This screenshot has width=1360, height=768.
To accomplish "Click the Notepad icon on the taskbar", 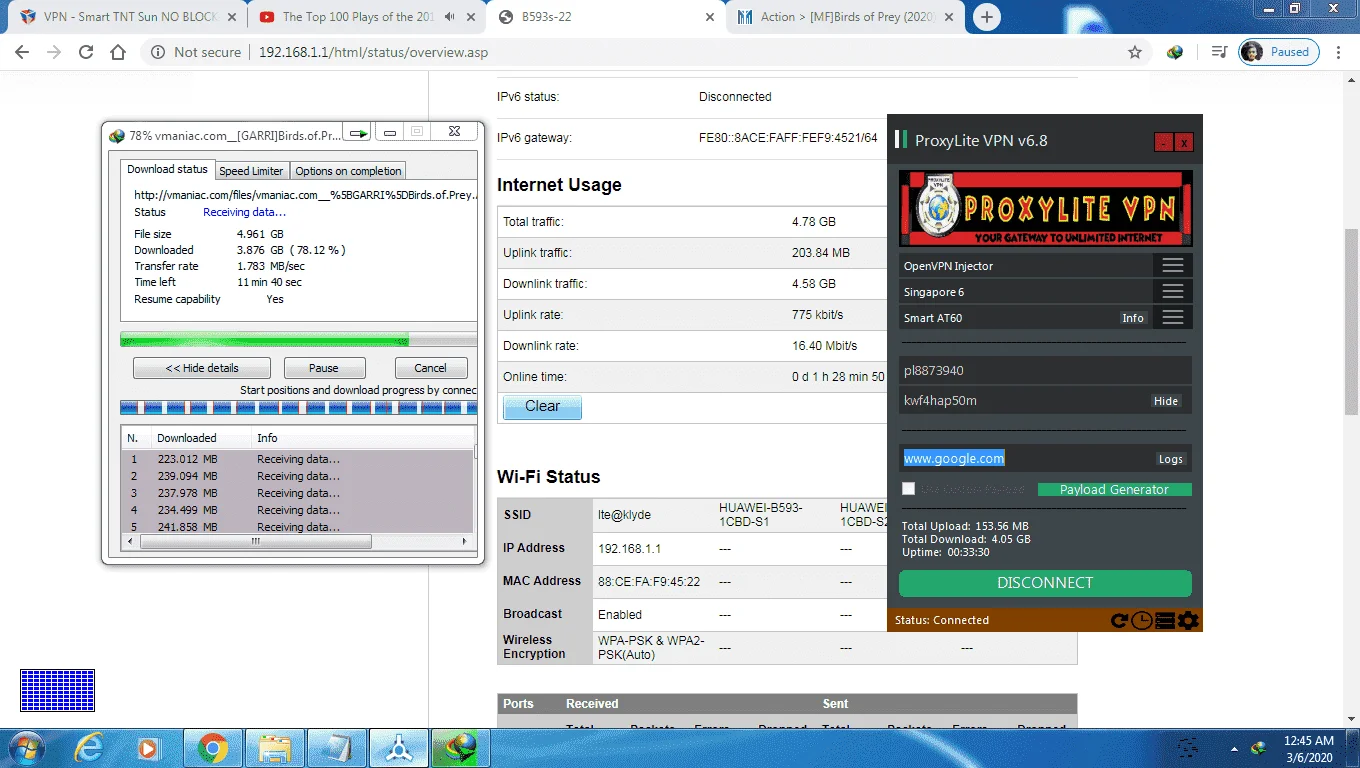I will click(336, 747).
